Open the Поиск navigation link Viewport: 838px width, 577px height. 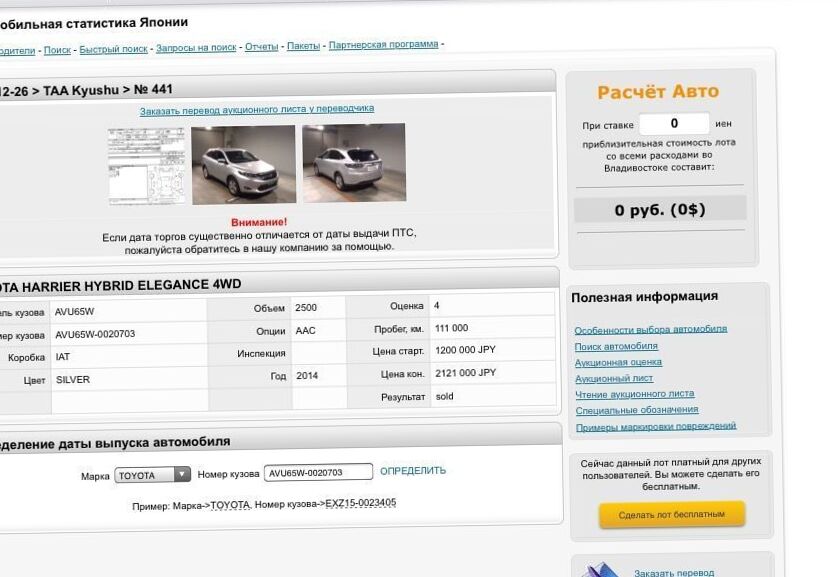click(x=57, y=50)
